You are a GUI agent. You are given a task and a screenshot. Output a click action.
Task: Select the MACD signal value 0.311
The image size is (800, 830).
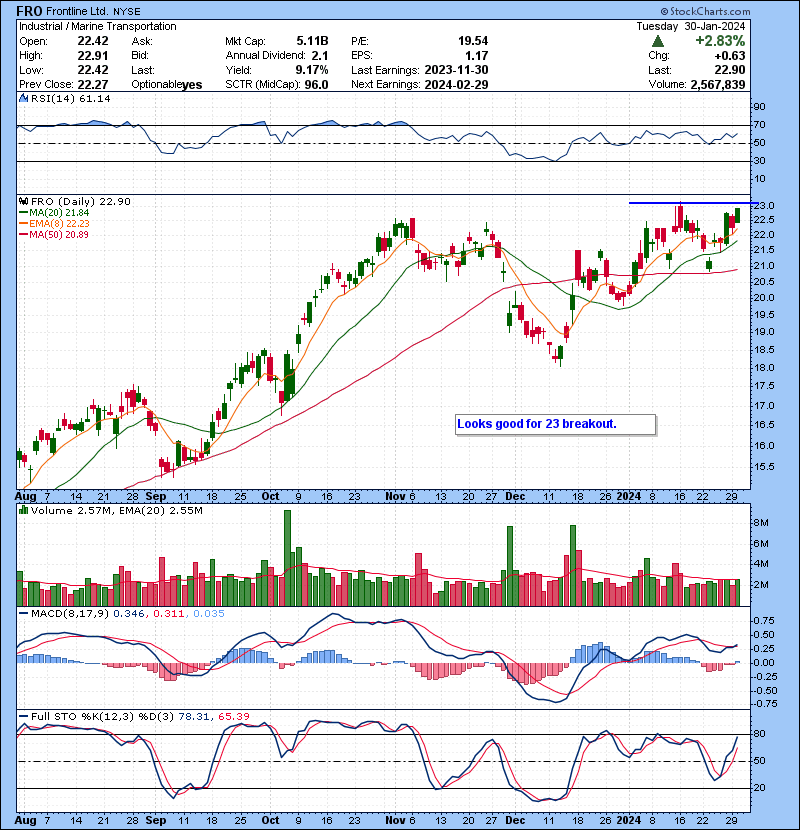click(x=168, y=614)
